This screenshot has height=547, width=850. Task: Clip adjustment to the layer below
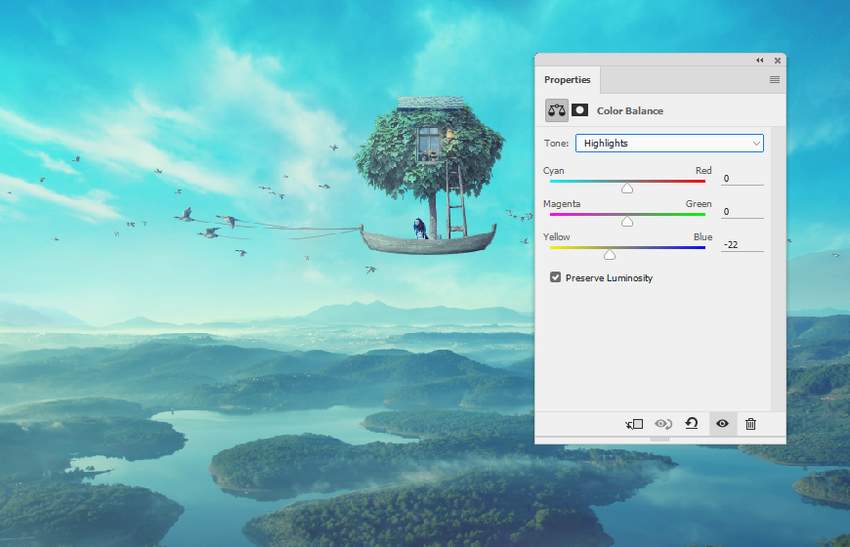point(634,424)
